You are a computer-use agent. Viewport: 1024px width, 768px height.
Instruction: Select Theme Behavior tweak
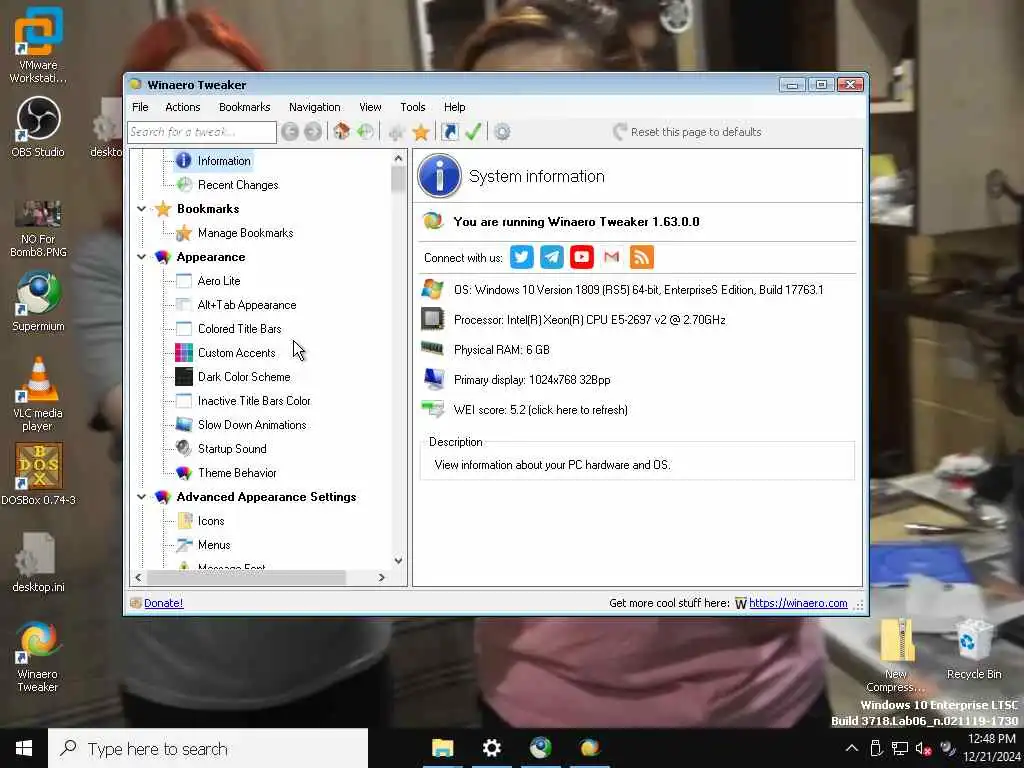pyautogui.click(x=237, y=473)
